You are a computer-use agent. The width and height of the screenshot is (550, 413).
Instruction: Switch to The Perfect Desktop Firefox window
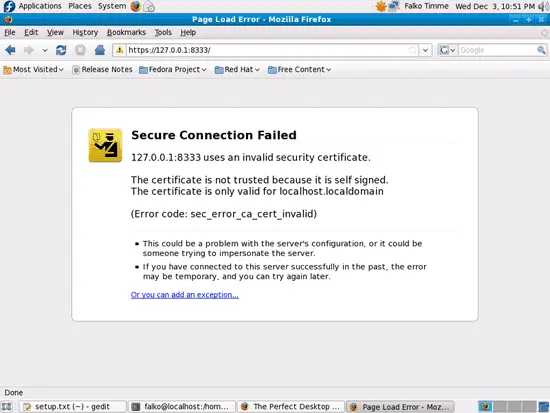click(x=291, y=406)
